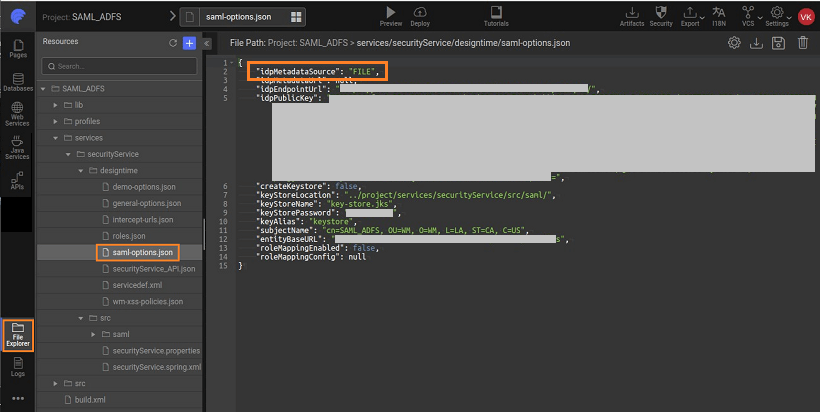Click the Deploy cloud icon
Screen dimensions: 820x412
point(420,12)
